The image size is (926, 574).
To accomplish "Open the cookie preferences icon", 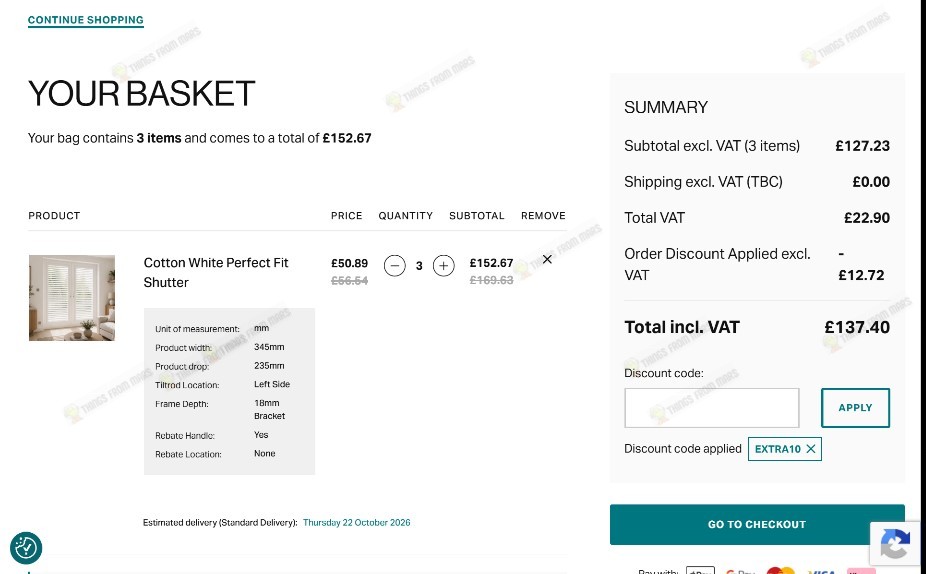I will click(26, 547).
